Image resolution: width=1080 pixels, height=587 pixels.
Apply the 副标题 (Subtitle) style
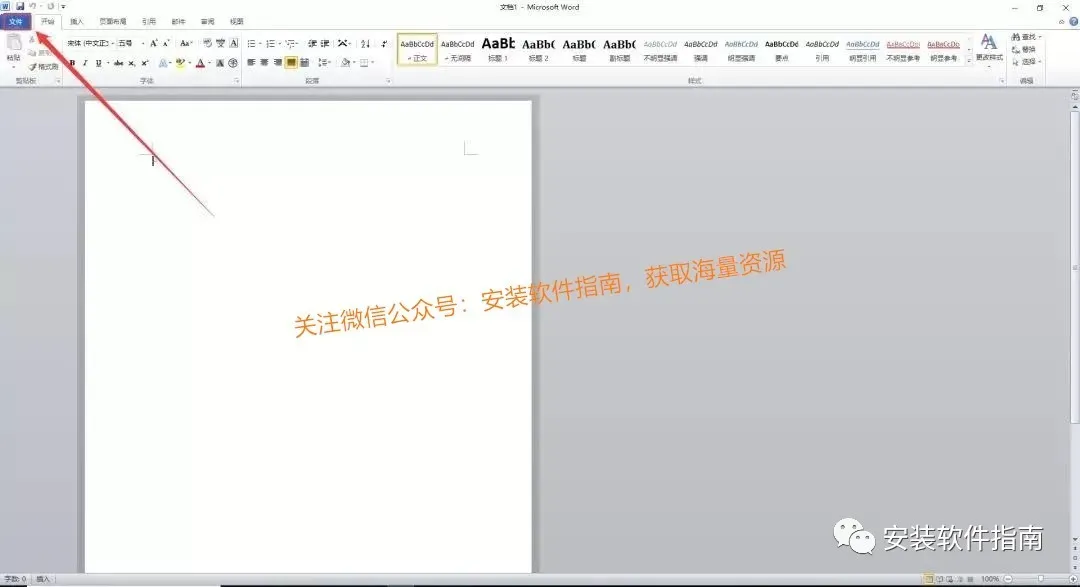(620, 50)
